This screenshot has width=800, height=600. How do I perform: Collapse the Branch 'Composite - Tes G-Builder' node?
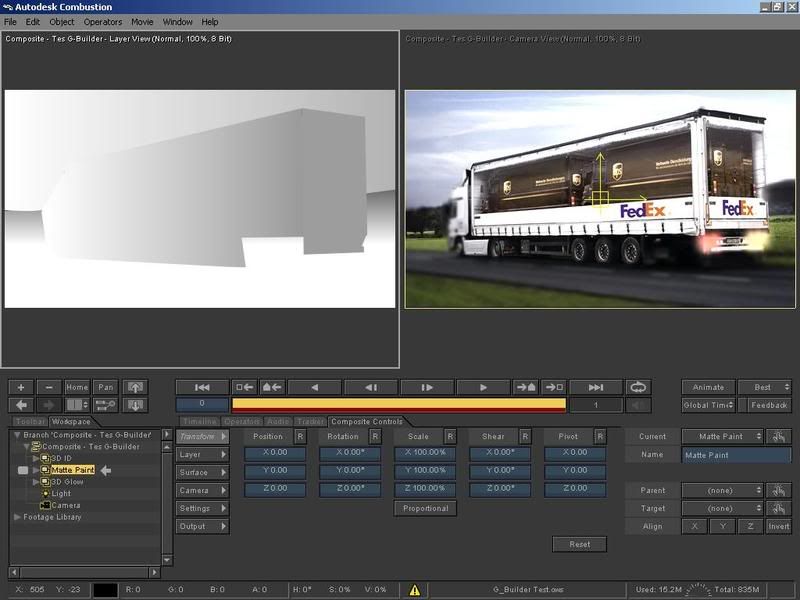pos(17,435)
